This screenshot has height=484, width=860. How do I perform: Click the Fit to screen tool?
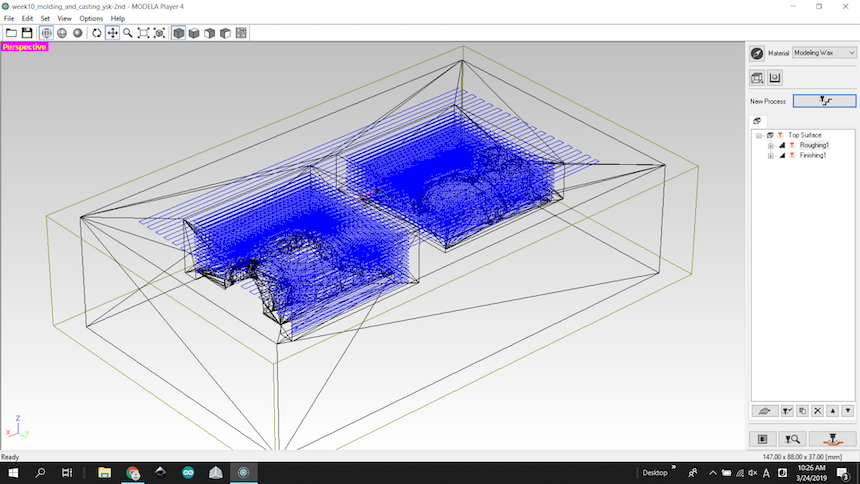tap(143, 33)
